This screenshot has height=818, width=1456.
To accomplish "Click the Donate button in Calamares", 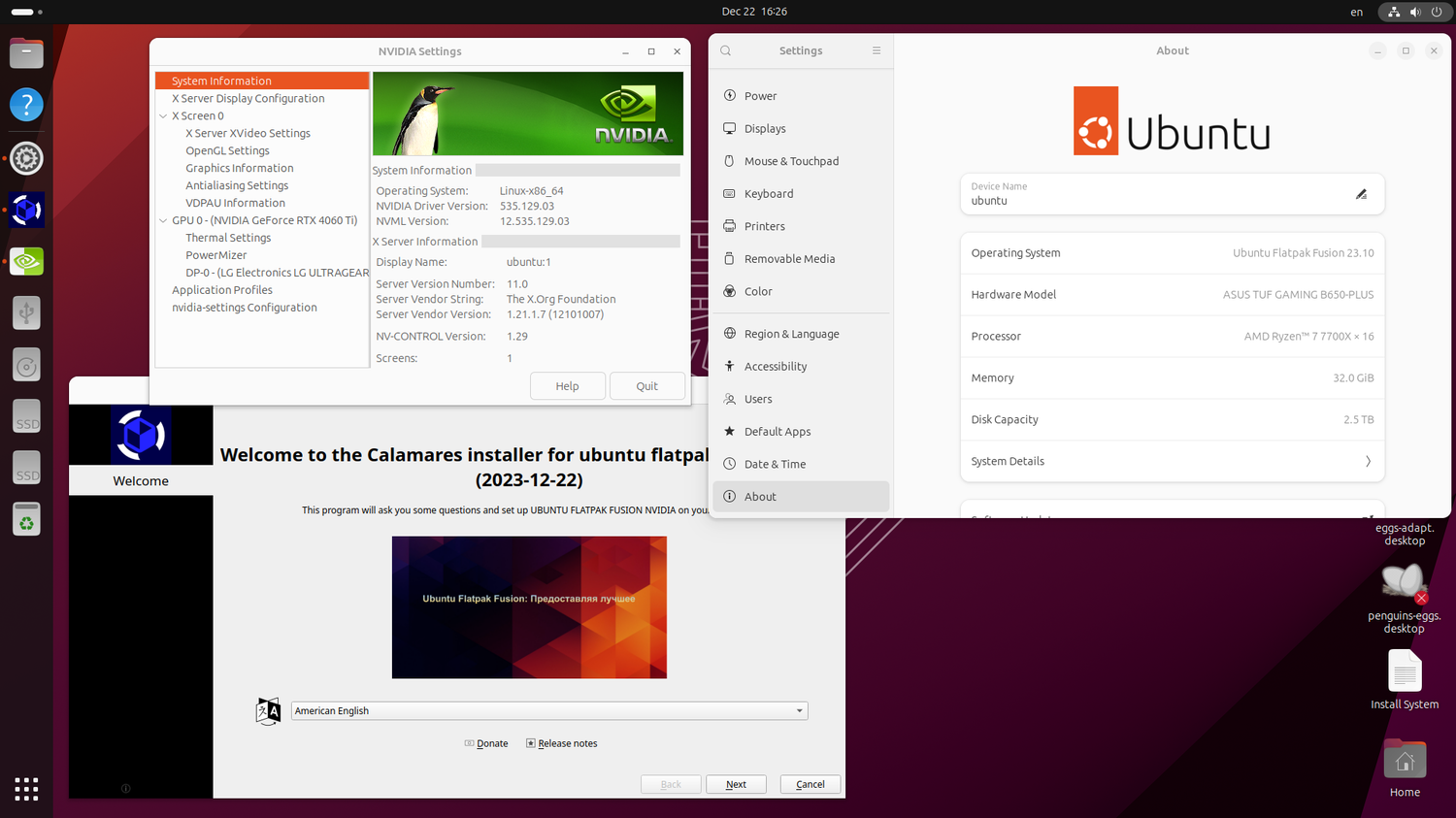I will click(x=486, y=743).
